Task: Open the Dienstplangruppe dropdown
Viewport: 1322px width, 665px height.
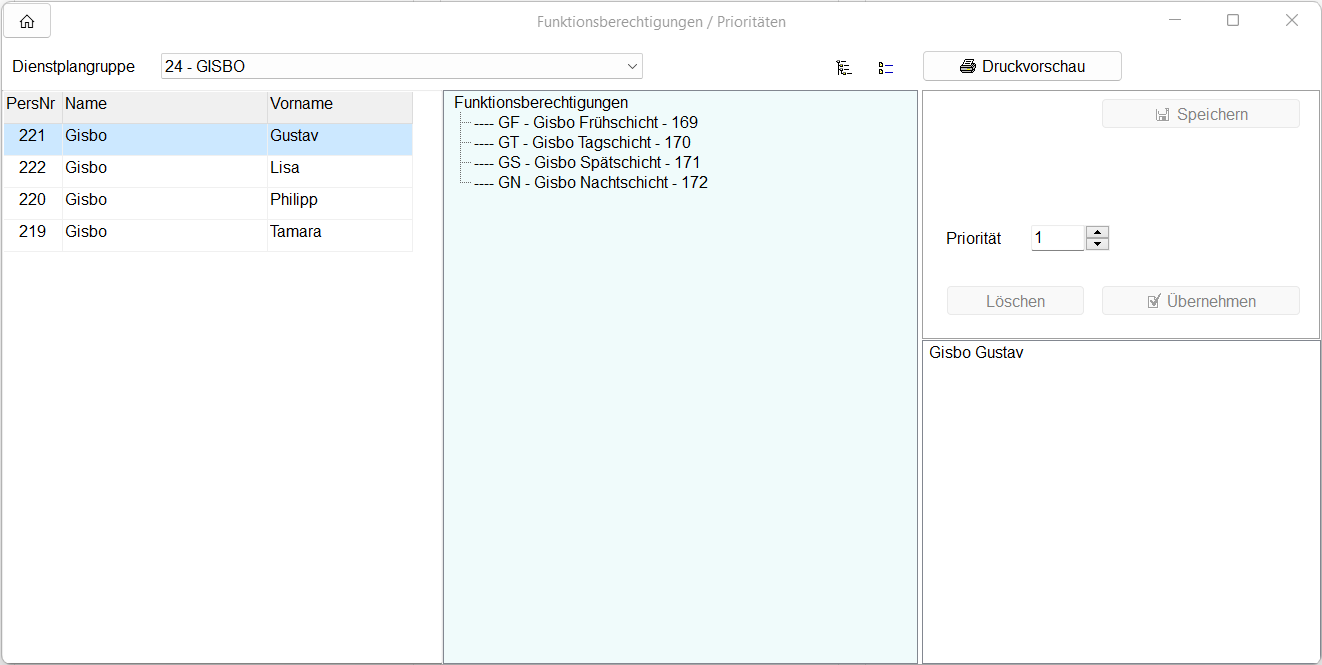Action: (632, 67)
